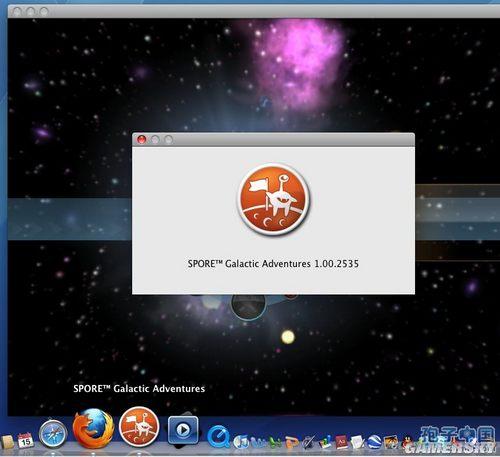Open iTunes from the dock
Screen dimensions: 500x457
pos(241,442)
